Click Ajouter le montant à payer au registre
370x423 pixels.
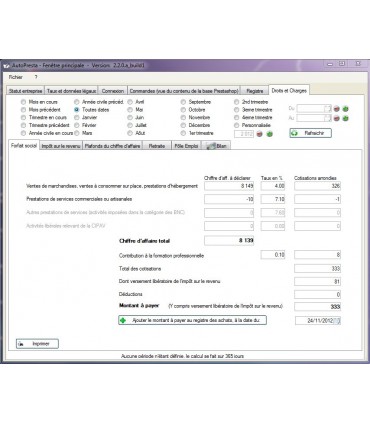pyautogui.click(x=192, y=320)
